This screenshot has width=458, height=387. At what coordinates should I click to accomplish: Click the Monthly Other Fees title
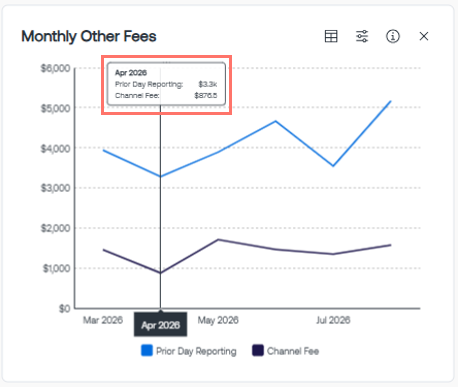(x=89, y=36)
